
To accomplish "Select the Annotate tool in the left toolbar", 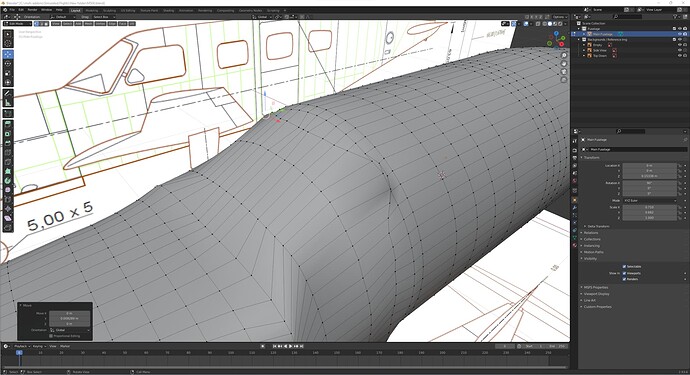I will [x=8, y=93].
